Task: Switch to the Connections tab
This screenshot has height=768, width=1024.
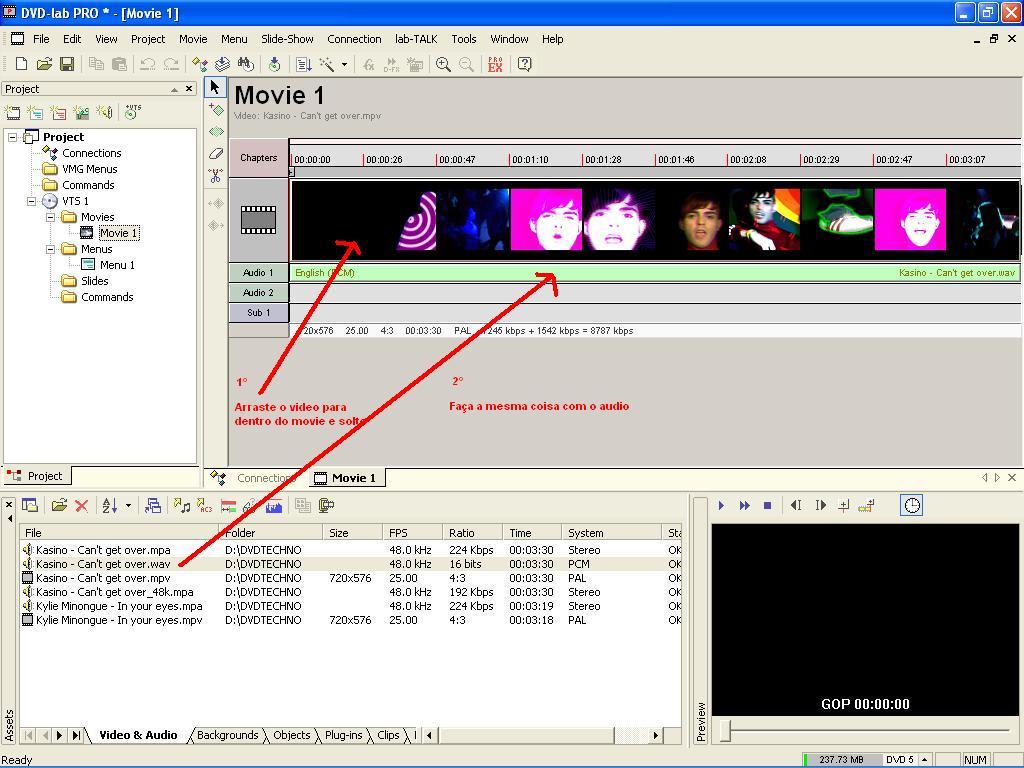Action: (265, 478)
